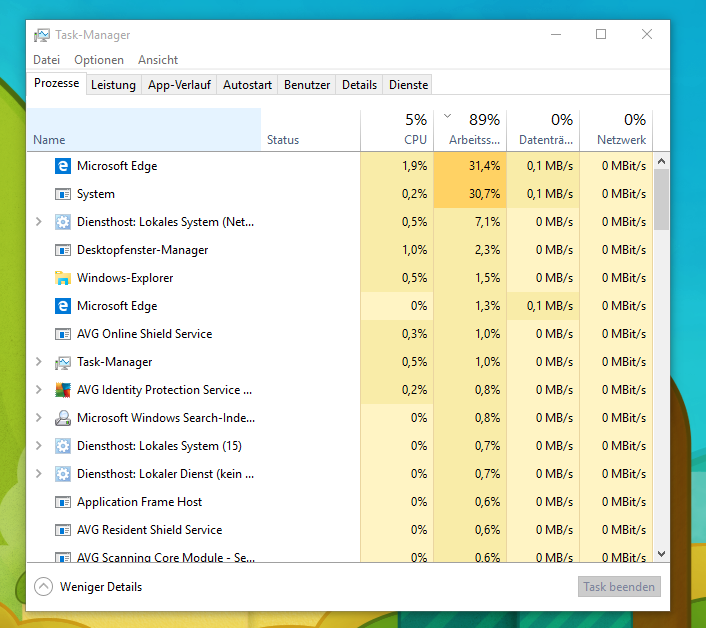The height and width of the screenshot is (628, 706).
Task: Switch to the App-Verlauf tab
Action: coord(179,85)
